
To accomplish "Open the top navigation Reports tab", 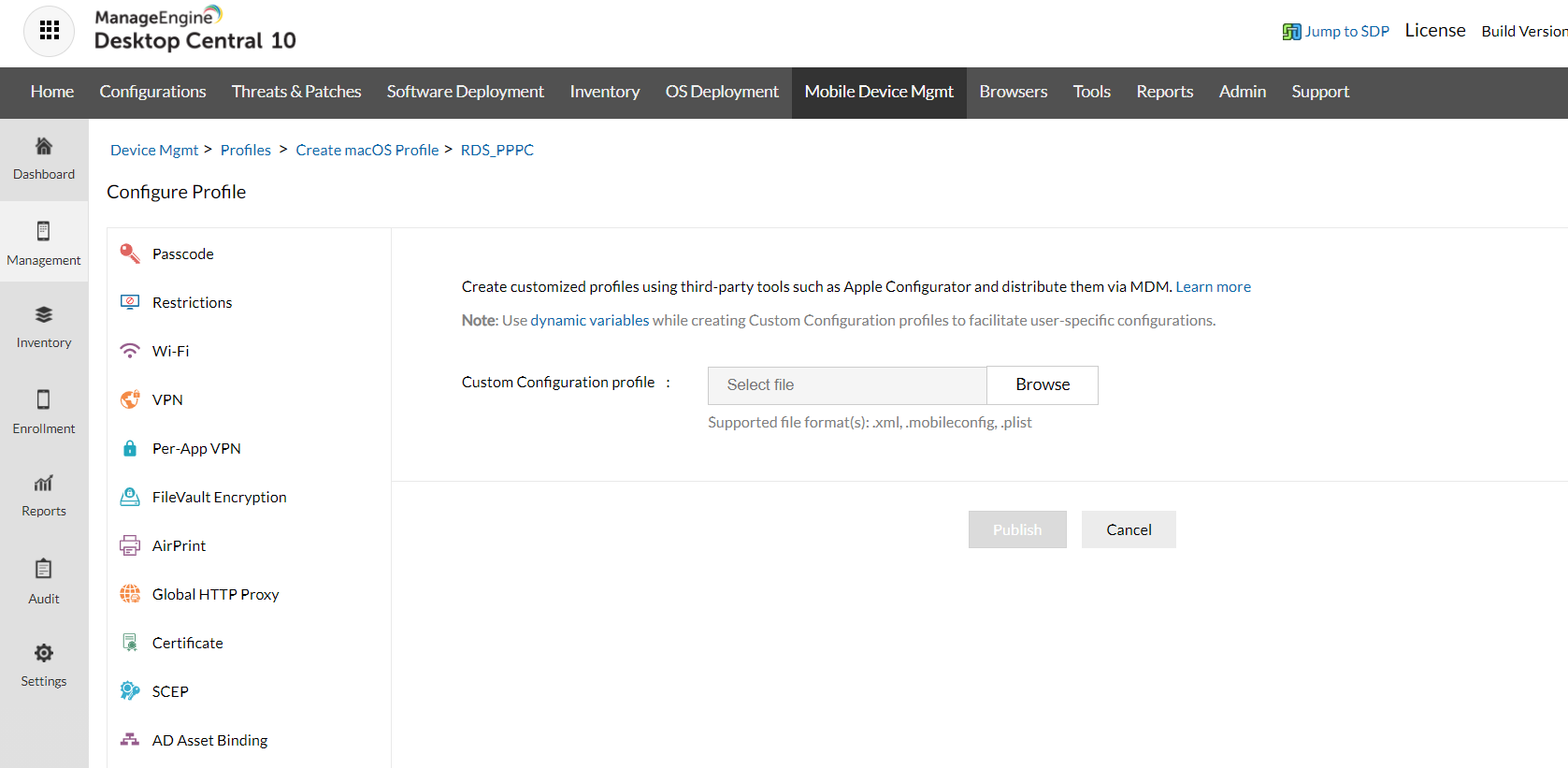I will 1165,92.
